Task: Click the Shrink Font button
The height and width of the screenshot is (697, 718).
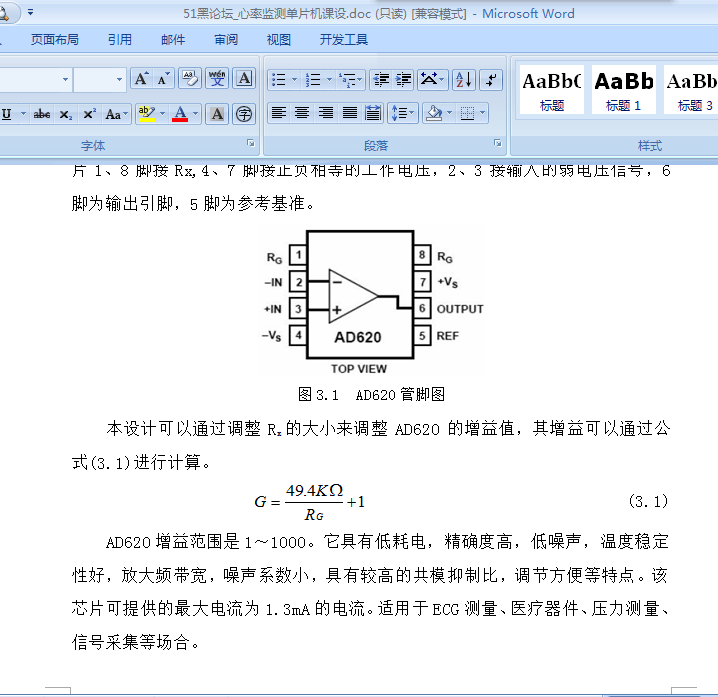Action: (x=163, y=79)
